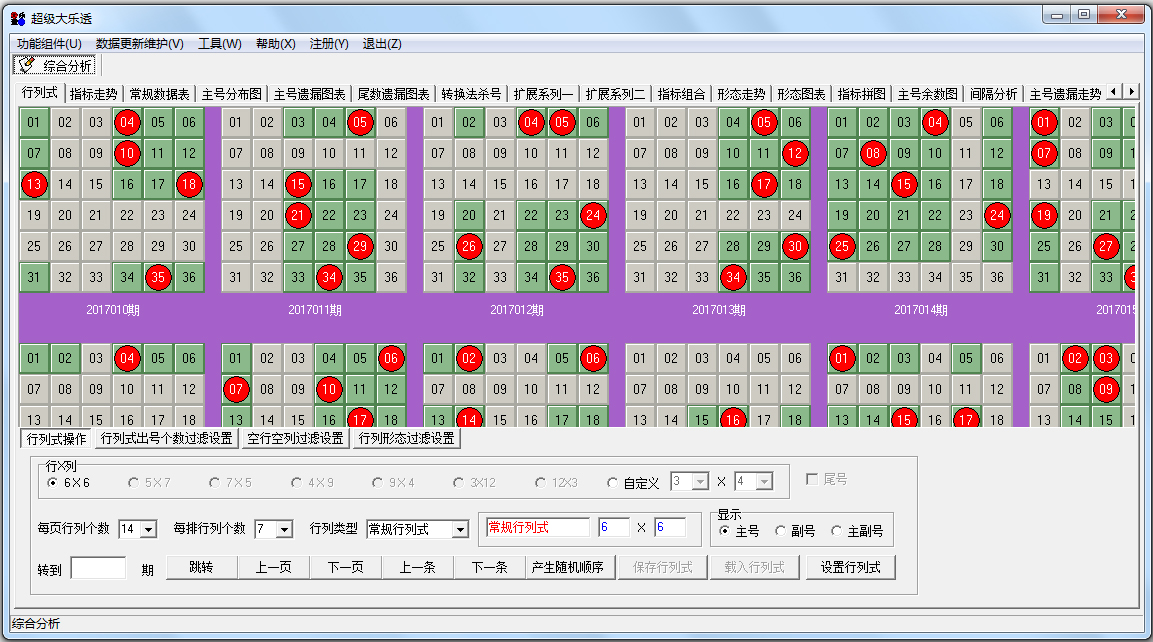Click 退出(Z) menu
Screen dimensions: 1153x642
[382, 43]
